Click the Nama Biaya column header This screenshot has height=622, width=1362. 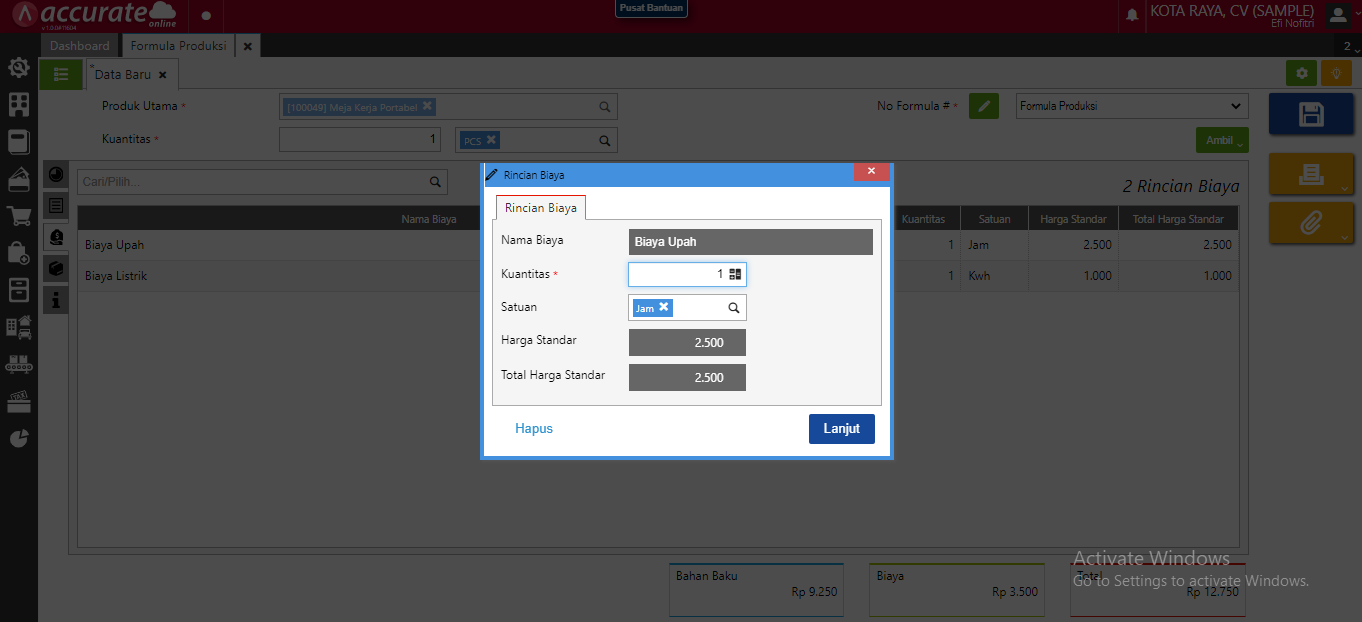pyautogui.click(x=429, y=219)
